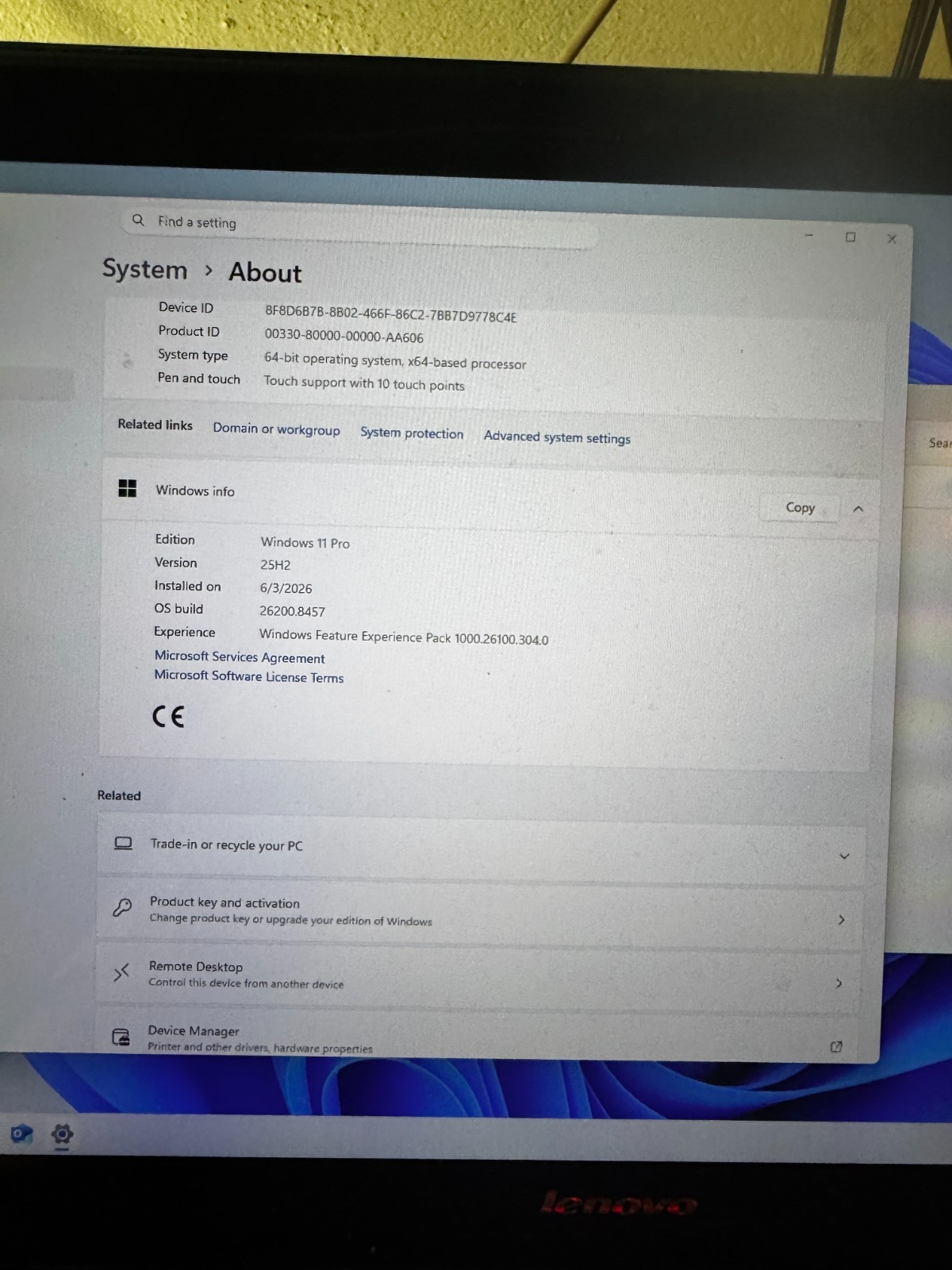Open Product key and activation row title

pyautogui.click(x=225, y=902)
